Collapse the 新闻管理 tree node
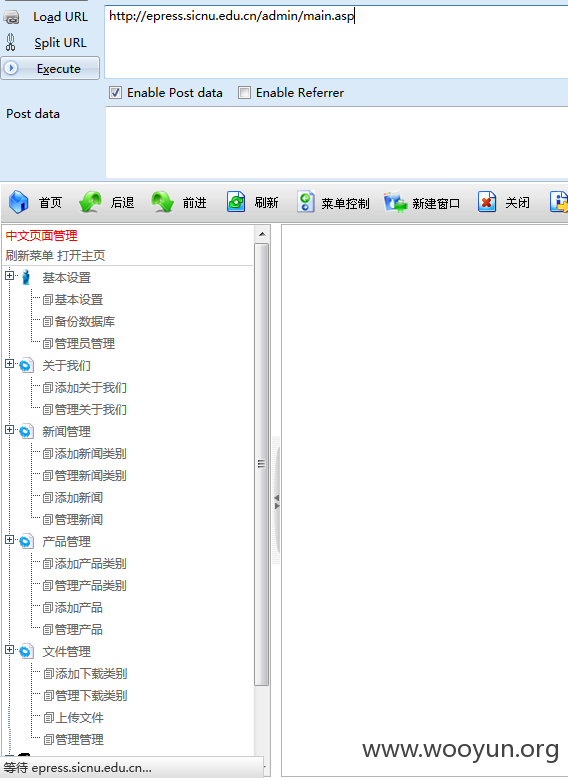This screenshot has height=778, width=568. 9,430
